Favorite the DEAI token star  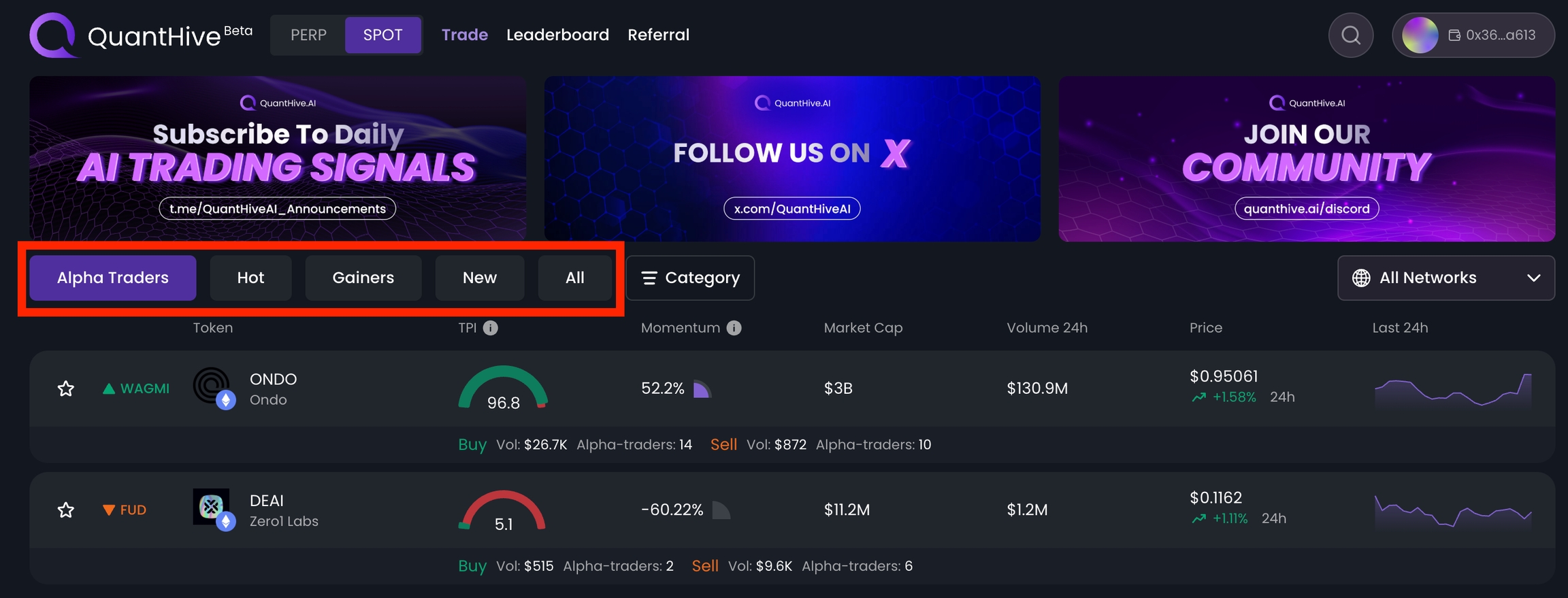[66, 510]
